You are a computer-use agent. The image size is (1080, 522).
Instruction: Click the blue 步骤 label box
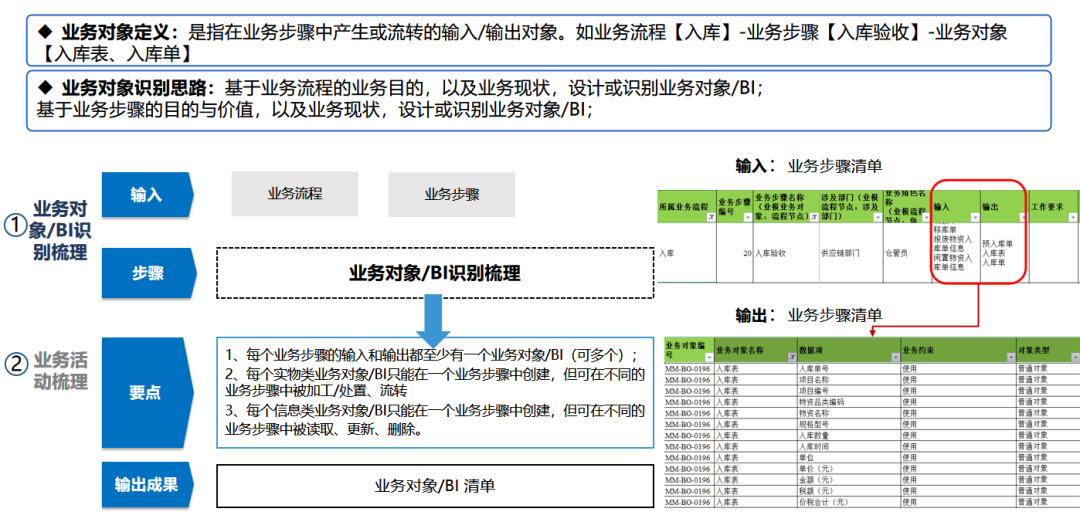pos(147,273)
